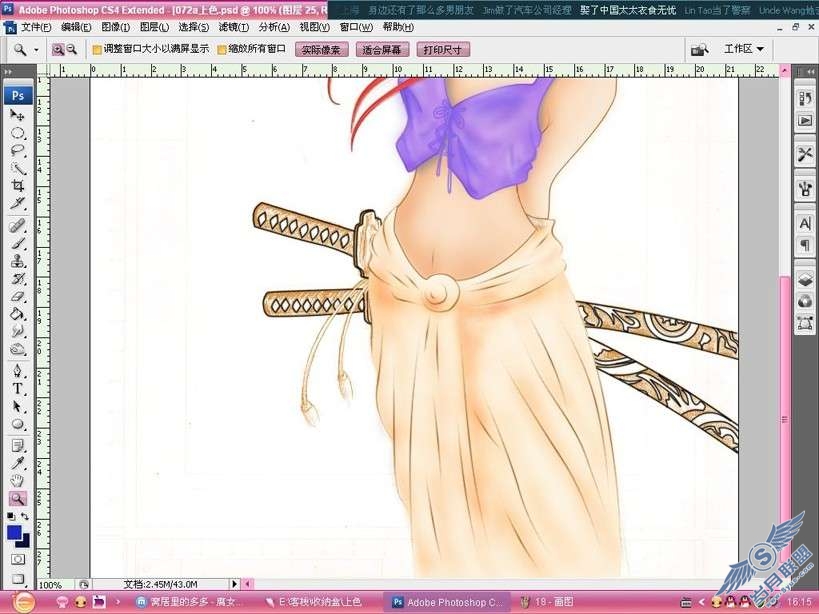Open the 滤镜(T) menu

click(233, 27)
